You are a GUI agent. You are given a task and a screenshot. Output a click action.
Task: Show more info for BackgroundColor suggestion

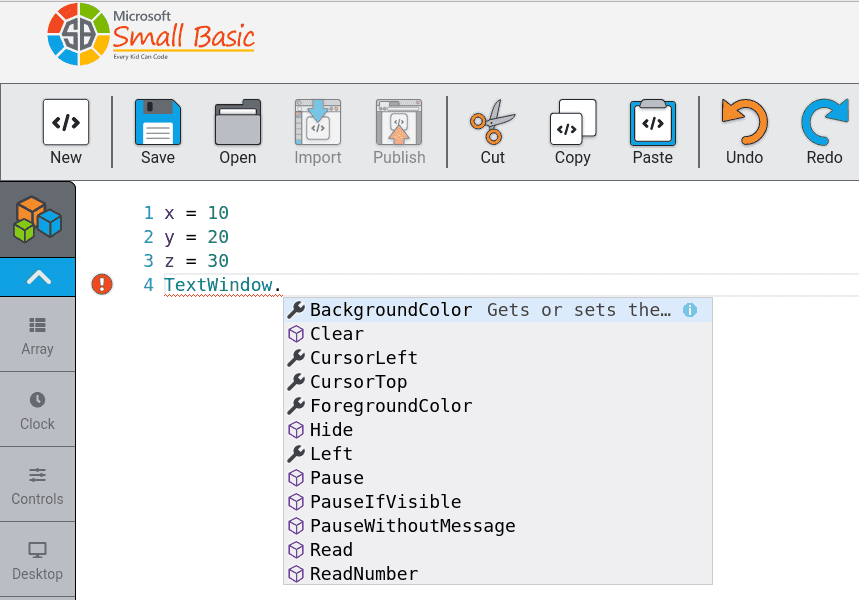[x=690, y=310]
